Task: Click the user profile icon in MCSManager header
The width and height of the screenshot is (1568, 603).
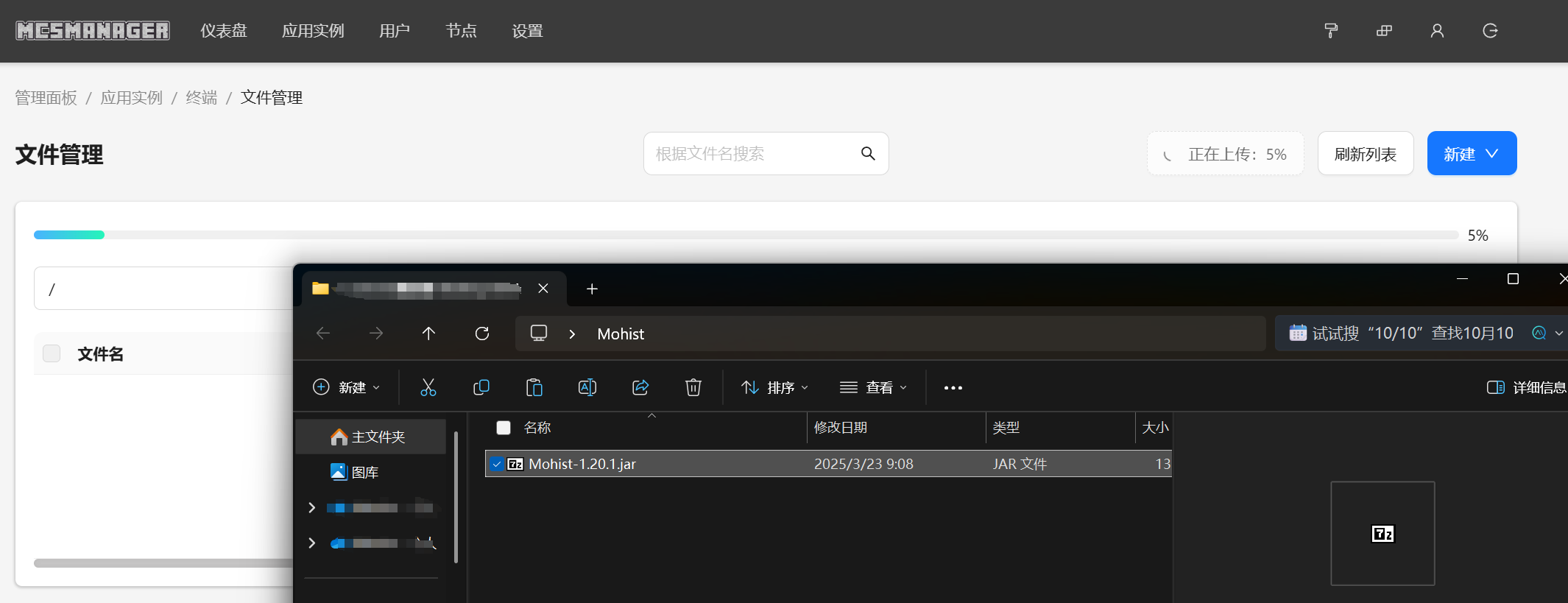Action: coord(1437,31)
